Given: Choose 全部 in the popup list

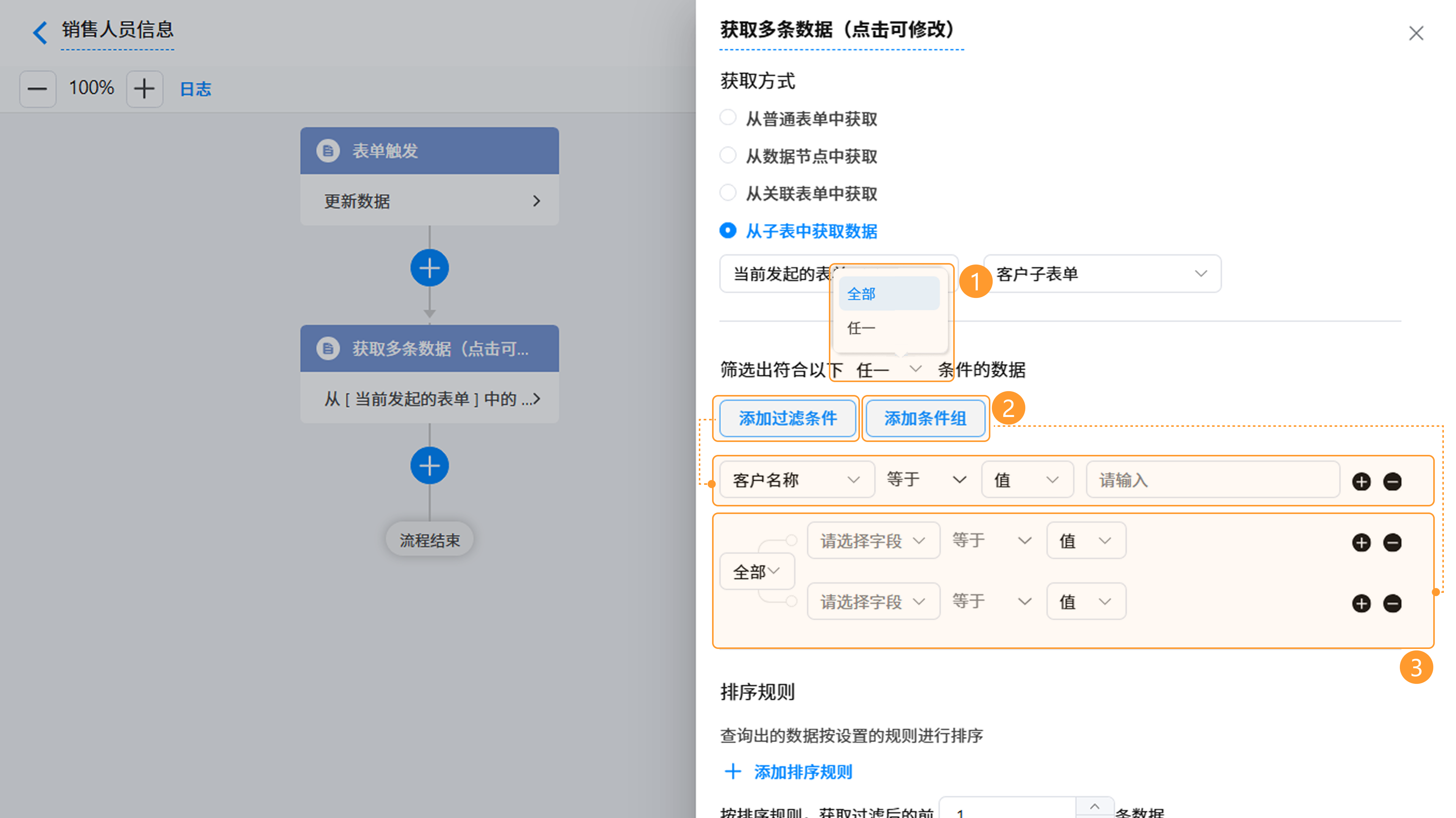Looking at the screenshot, I should pyautogui.click(x=889, y=294).
